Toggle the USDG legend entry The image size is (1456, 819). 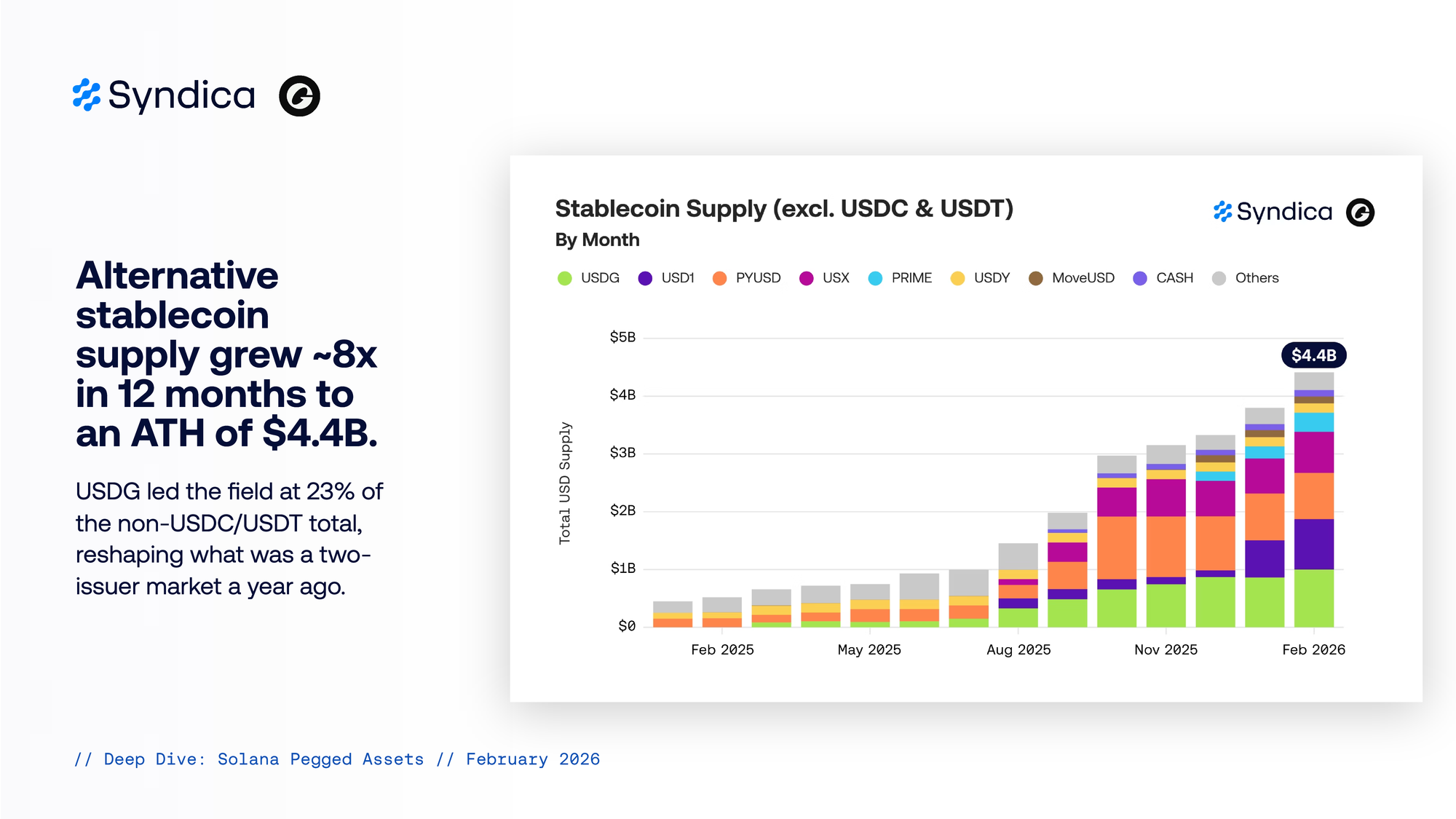tap(588, 278)
